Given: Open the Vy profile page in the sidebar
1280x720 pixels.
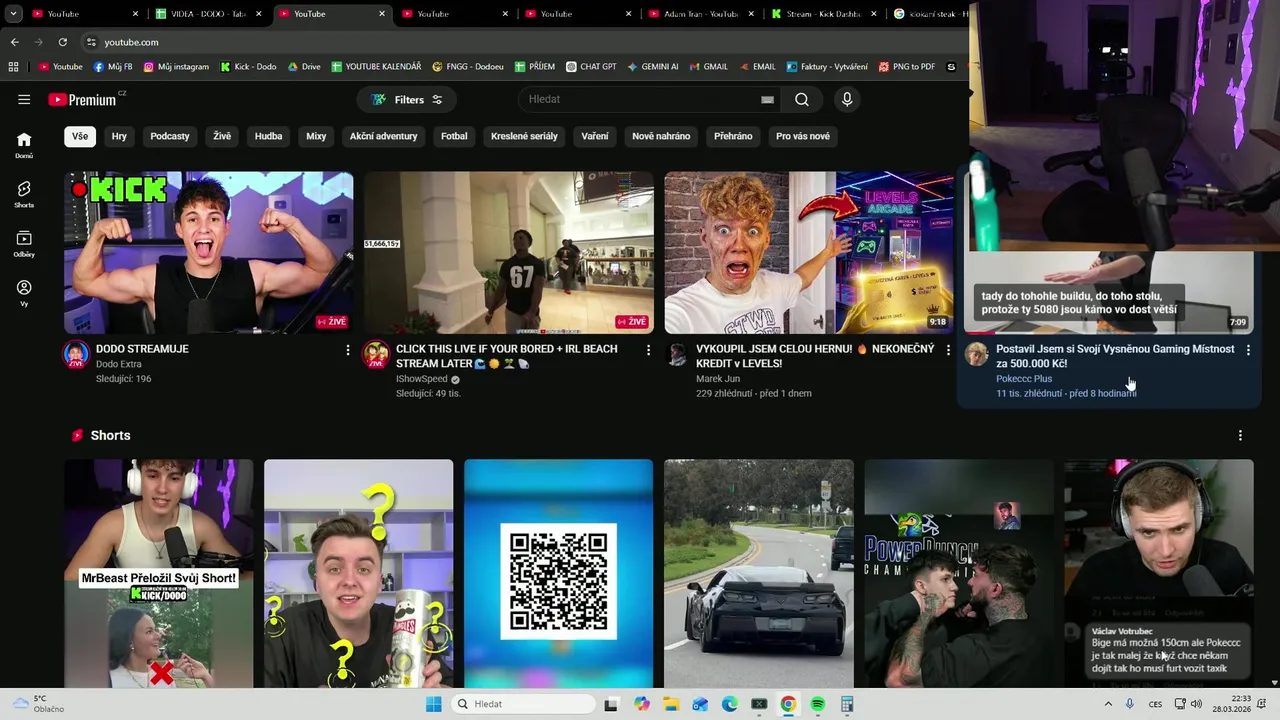Looking at the screenshot, I should point(24,292).
